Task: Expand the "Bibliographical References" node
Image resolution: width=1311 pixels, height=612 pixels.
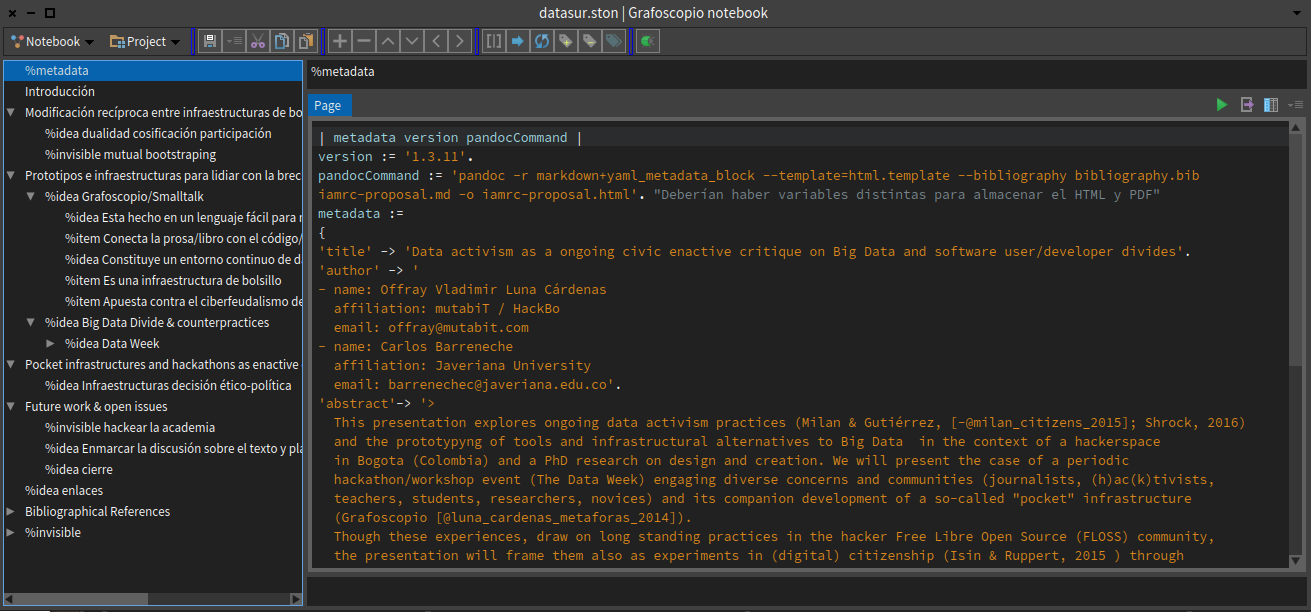Action: (x=10, y=511)
